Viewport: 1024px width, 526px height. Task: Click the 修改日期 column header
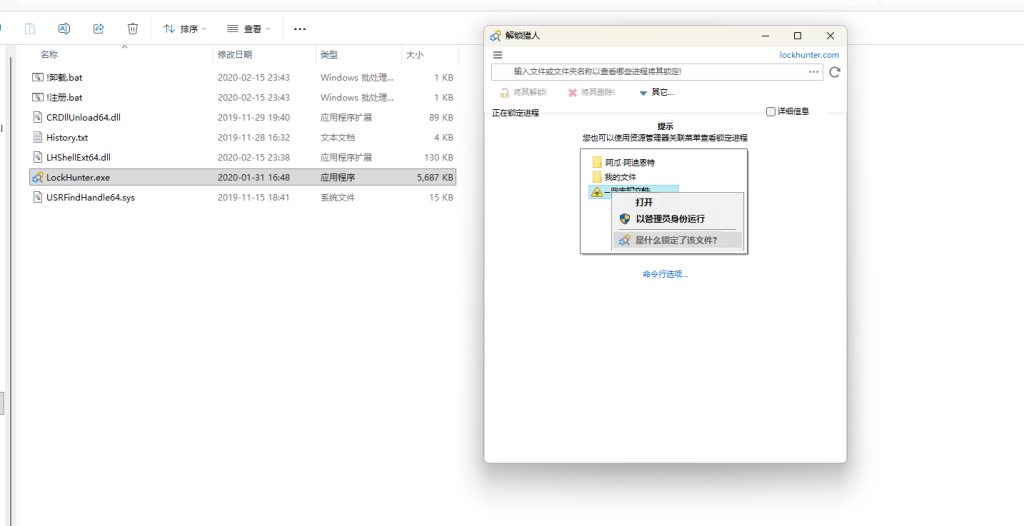tap(235, 55)
